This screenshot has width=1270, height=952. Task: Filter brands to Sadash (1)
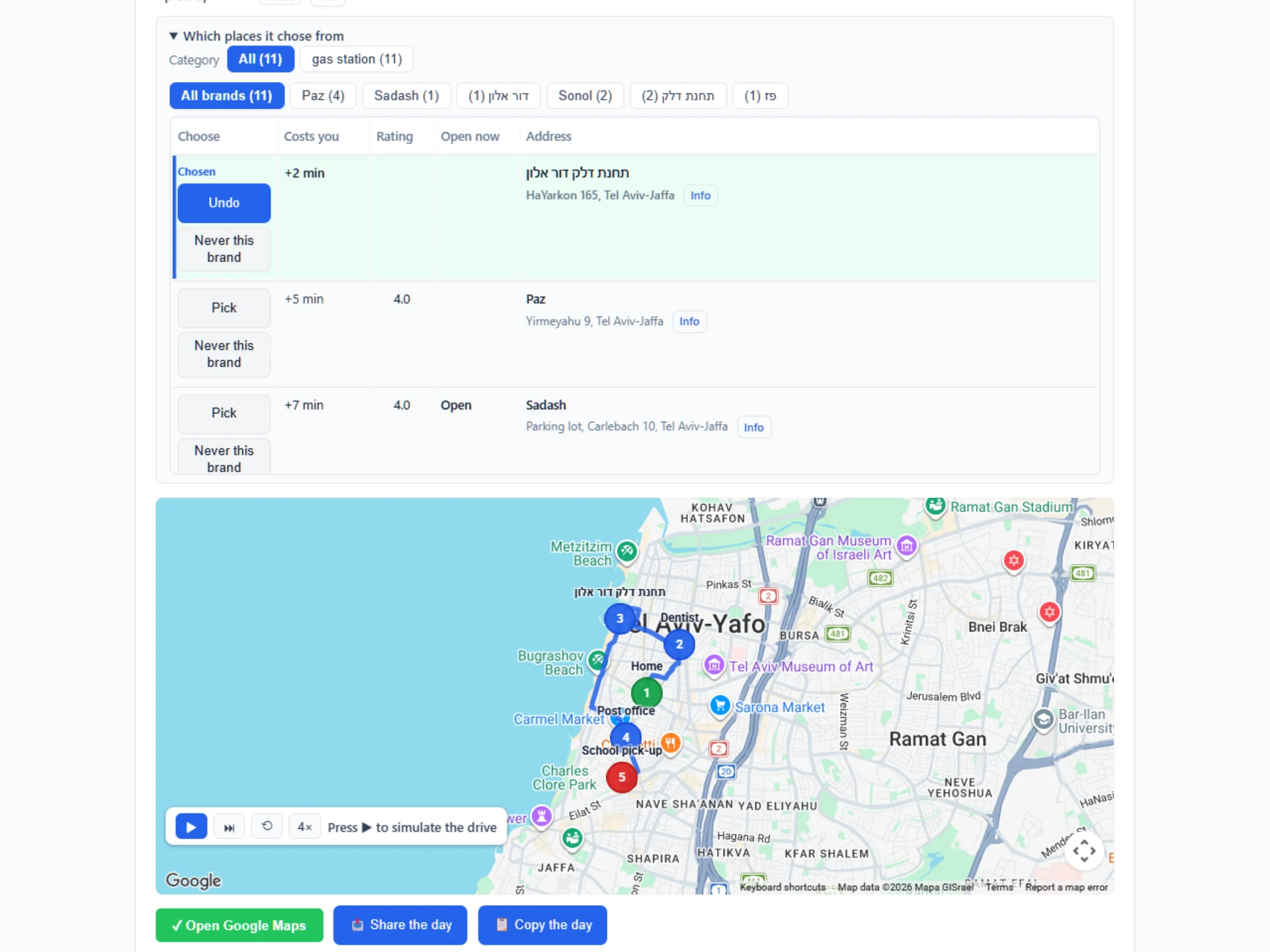[x=406, y=96]
